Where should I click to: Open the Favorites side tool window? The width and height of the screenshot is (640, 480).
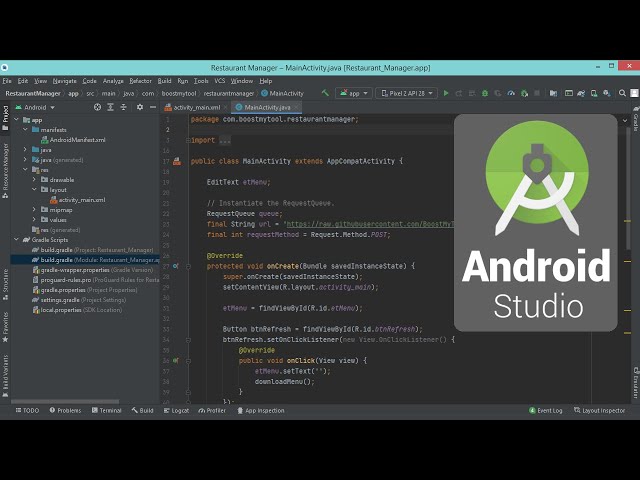[x=5, y=327]
